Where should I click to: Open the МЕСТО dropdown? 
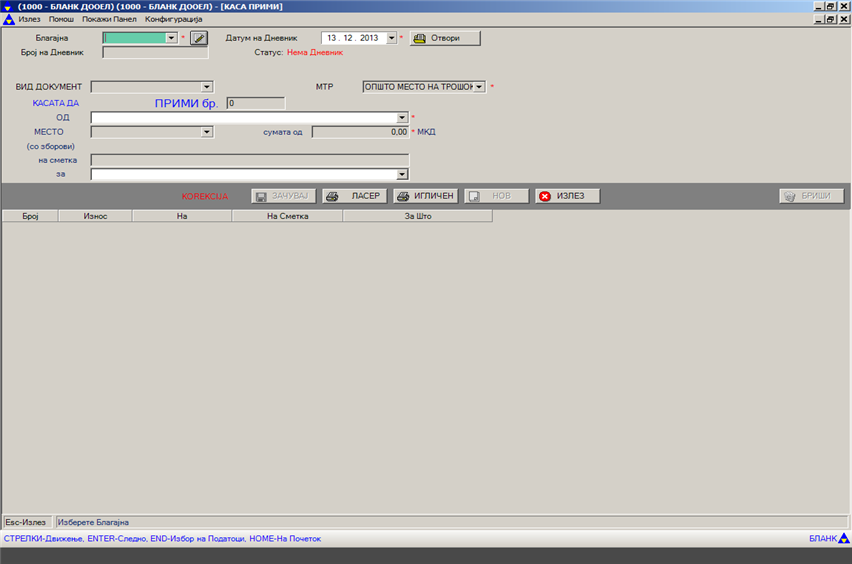(x=207, y=131)
